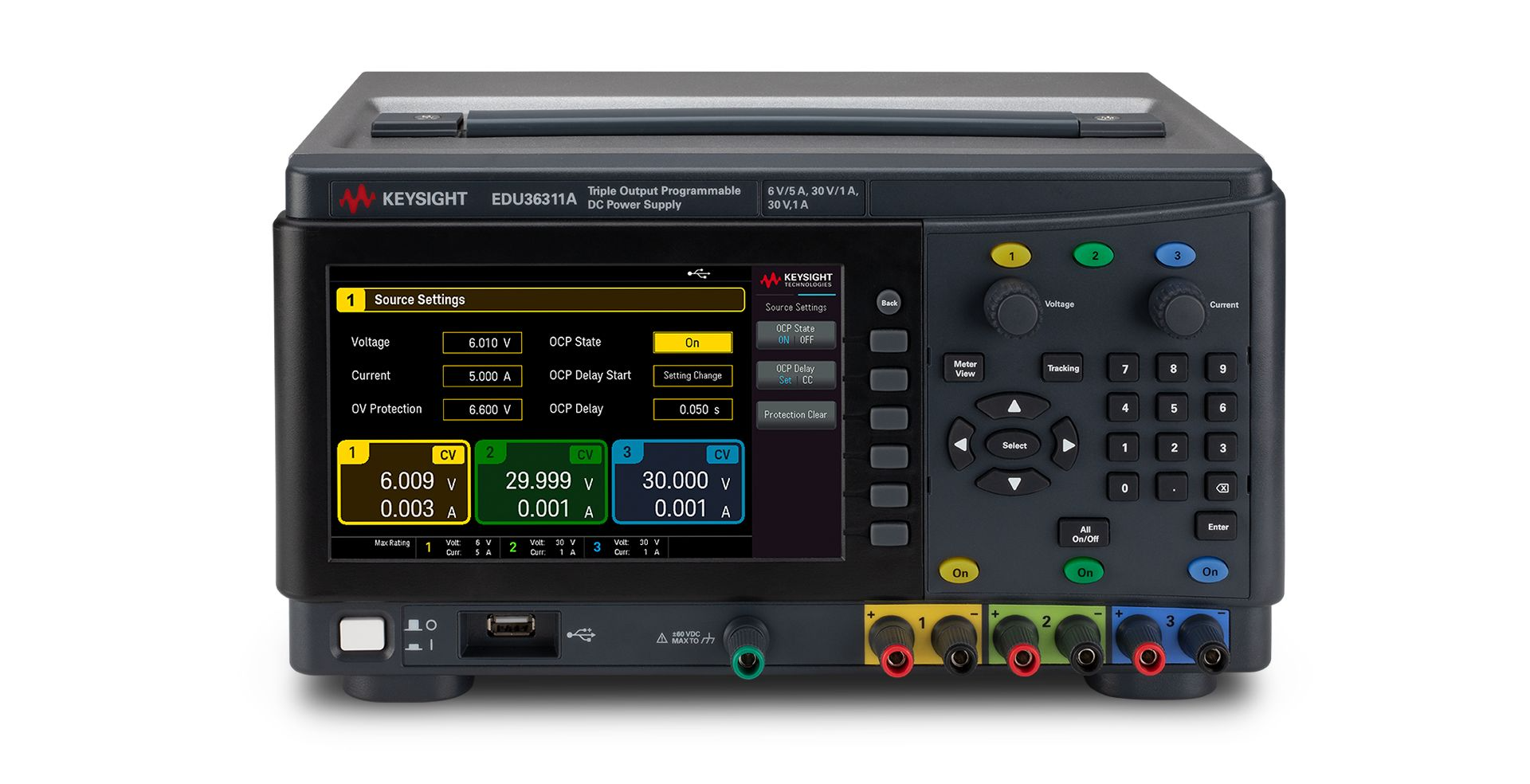Screen dimensions: 1530x784
Task: Tap keypad digit 5
Action: click(x=1173, y=408)
